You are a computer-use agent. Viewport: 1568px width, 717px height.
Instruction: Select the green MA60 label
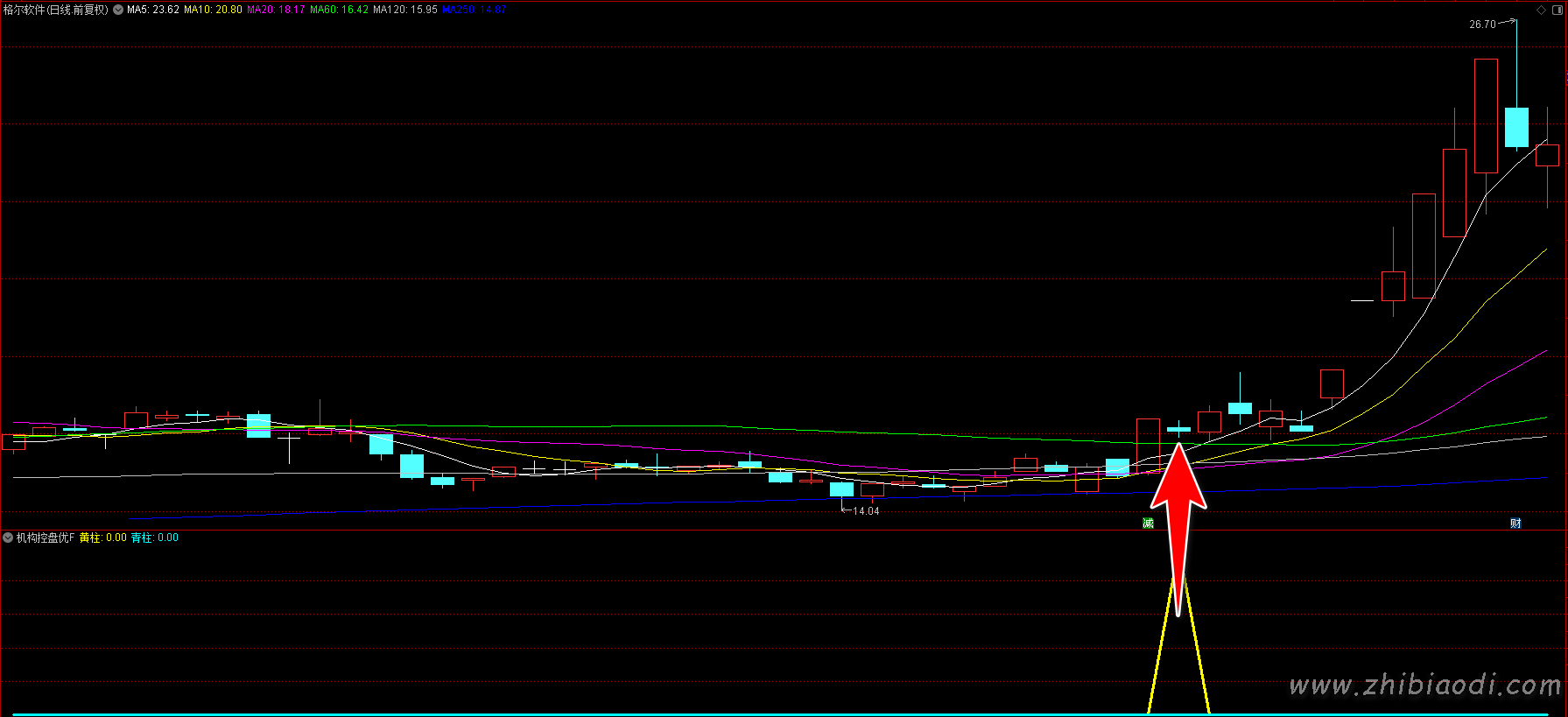coord(339,10)
